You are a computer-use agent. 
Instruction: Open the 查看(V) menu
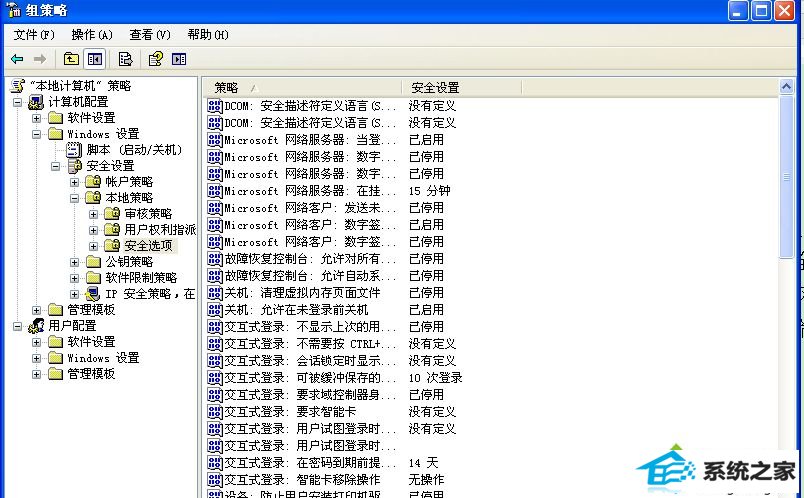tap(150, 35)
